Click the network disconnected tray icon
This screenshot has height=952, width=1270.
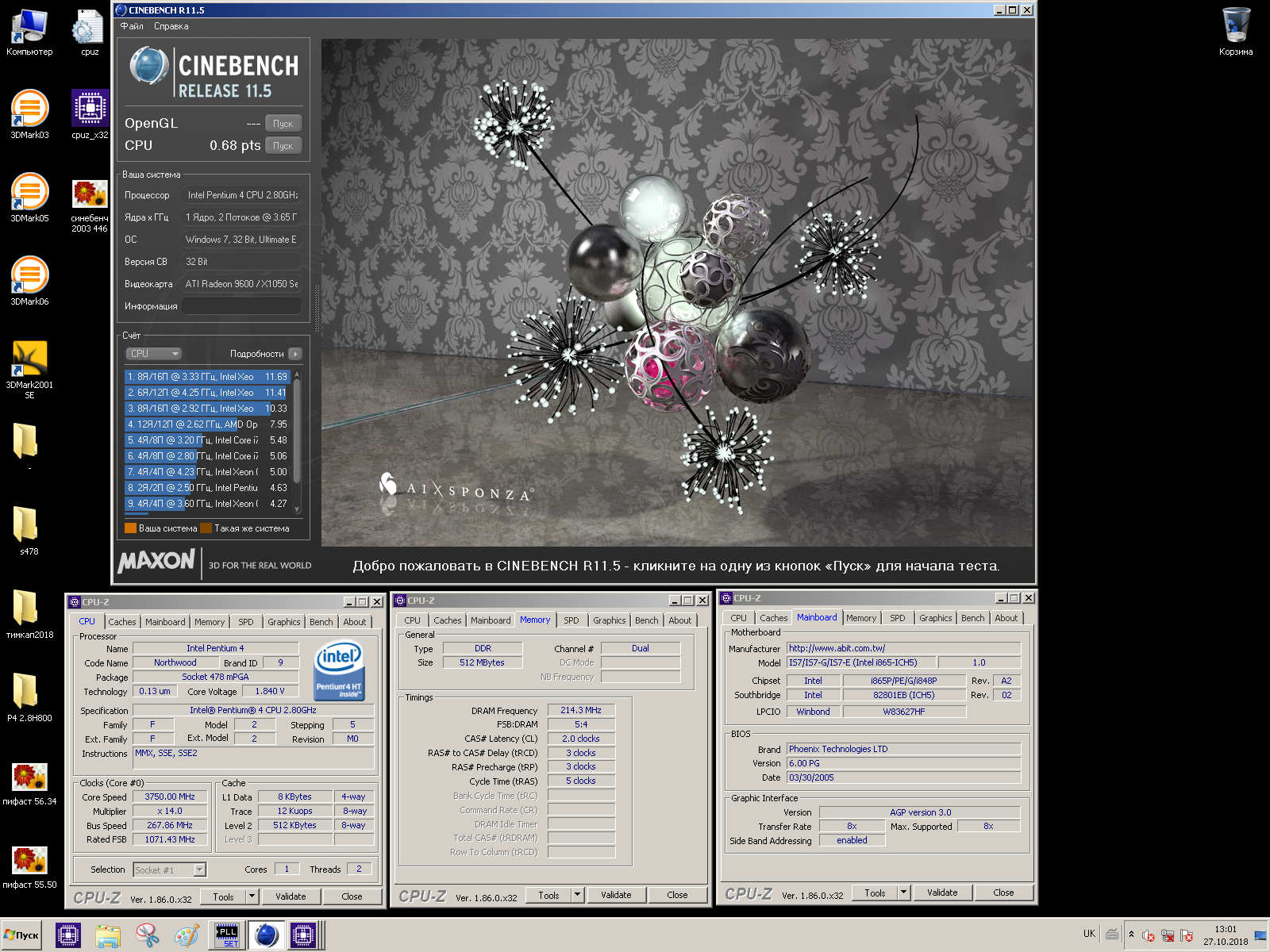[x=1168, y=936]
